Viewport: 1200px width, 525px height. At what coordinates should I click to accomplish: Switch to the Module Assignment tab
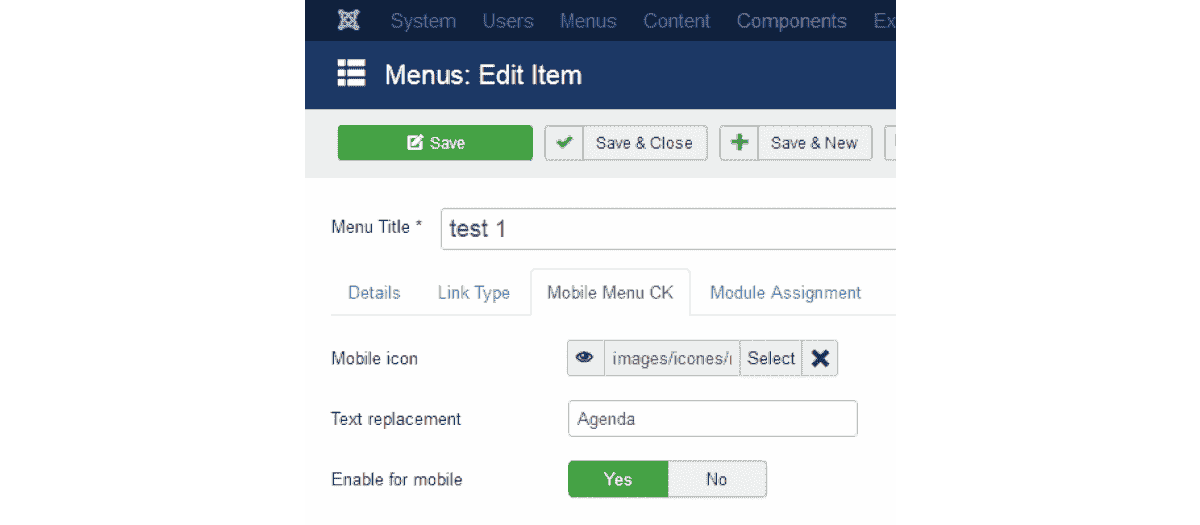pos(785,293)
